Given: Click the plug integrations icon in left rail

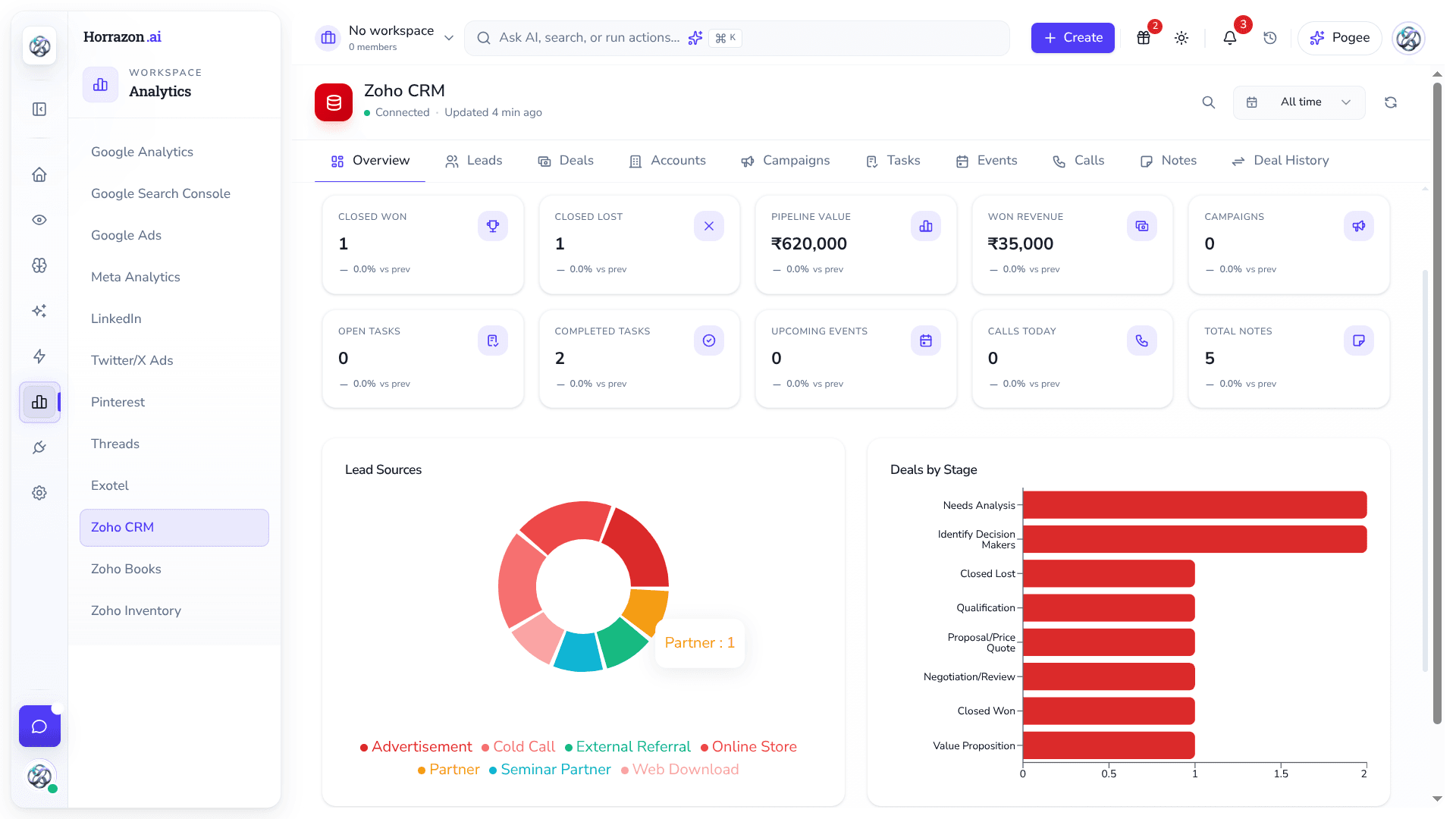Looking at the screenshot, I should [x=39, y=447].
